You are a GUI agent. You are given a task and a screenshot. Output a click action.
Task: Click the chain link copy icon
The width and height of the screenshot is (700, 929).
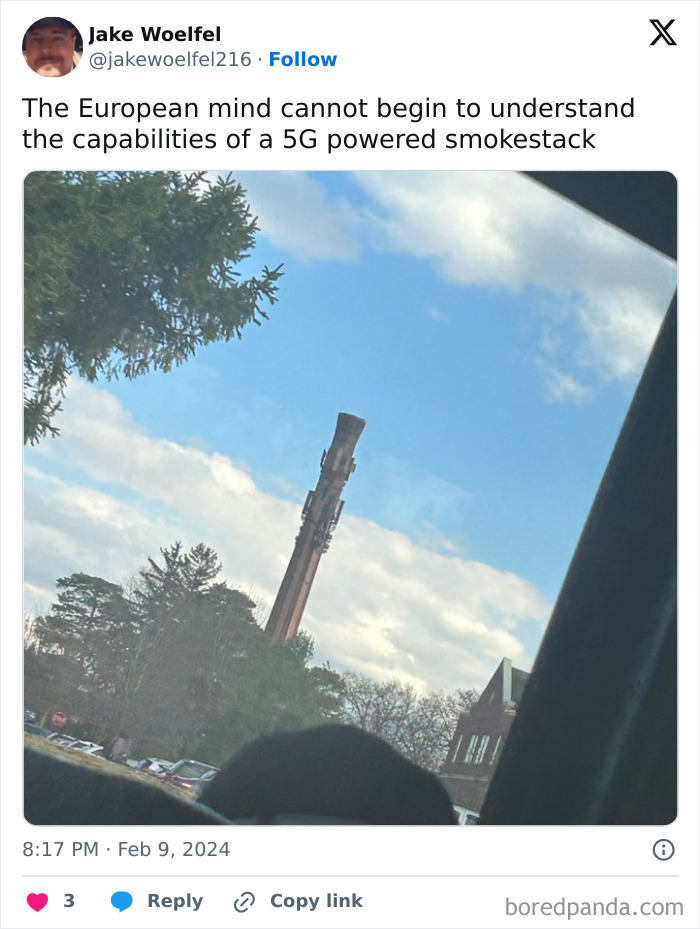click(x=244, y=902)
